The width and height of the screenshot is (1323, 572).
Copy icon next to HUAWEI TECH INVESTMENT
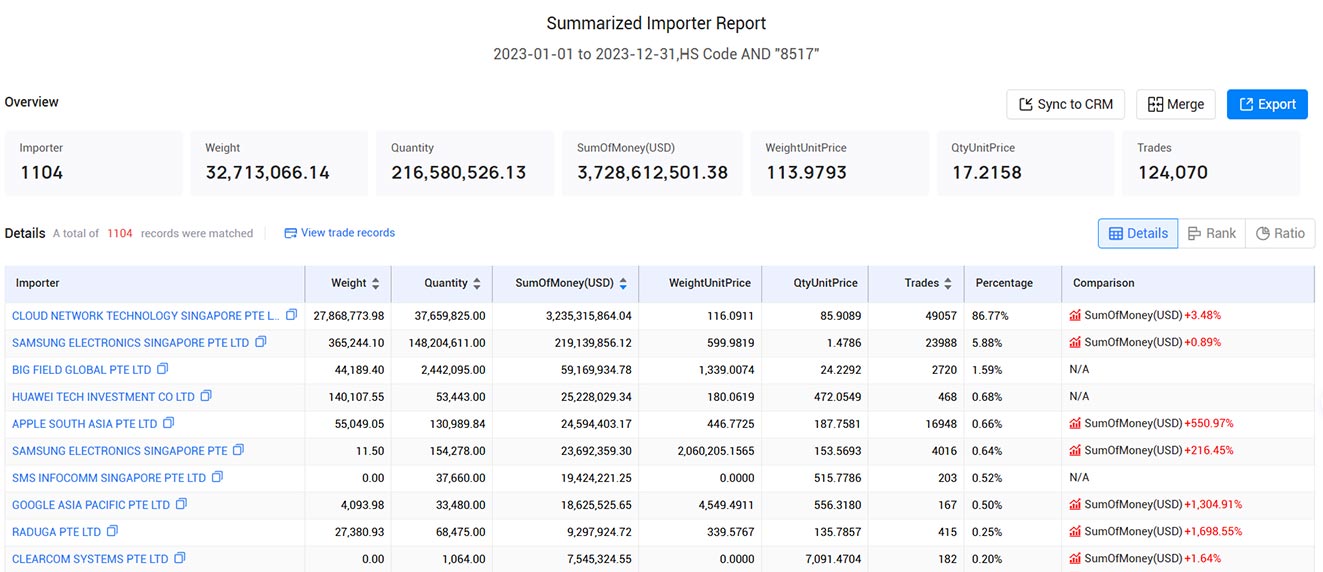(206, 396)
